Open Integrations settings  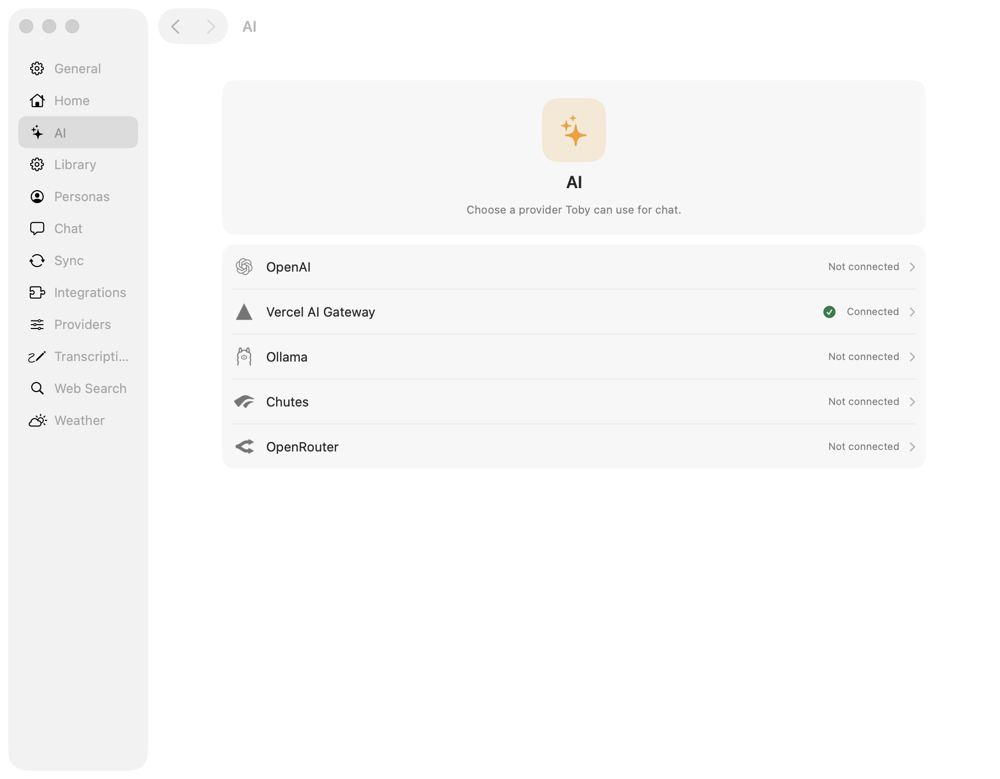(x=78, y=292)
